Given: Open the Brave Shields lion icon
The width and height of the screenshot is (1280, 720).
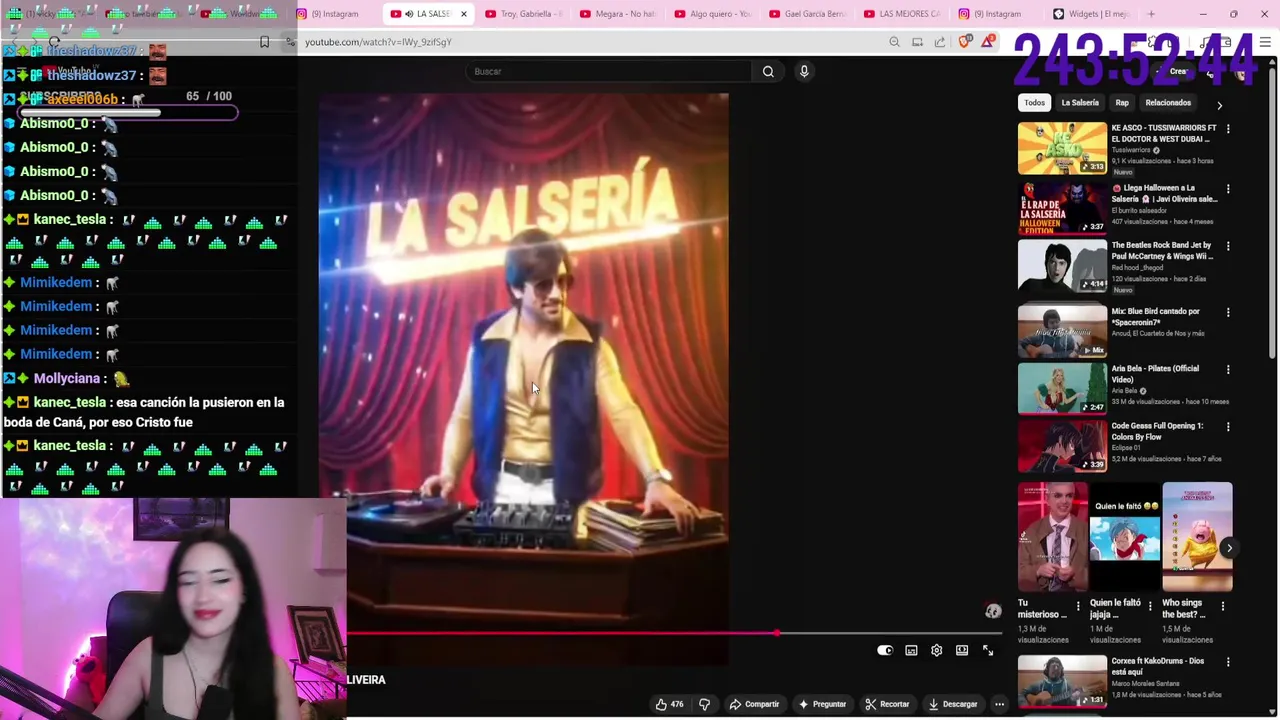Looking at the screenshot, I should point(965,42).
